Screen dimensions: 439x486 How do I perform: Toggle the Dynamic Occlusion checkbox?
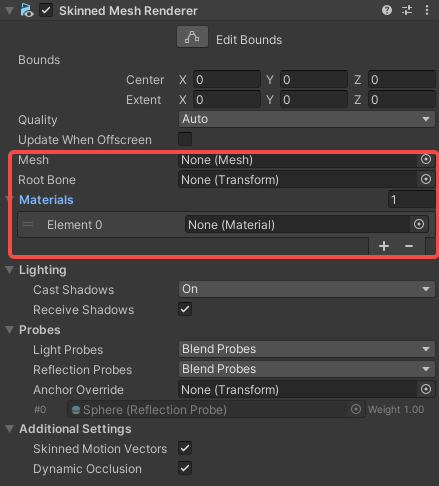point(185,468)
